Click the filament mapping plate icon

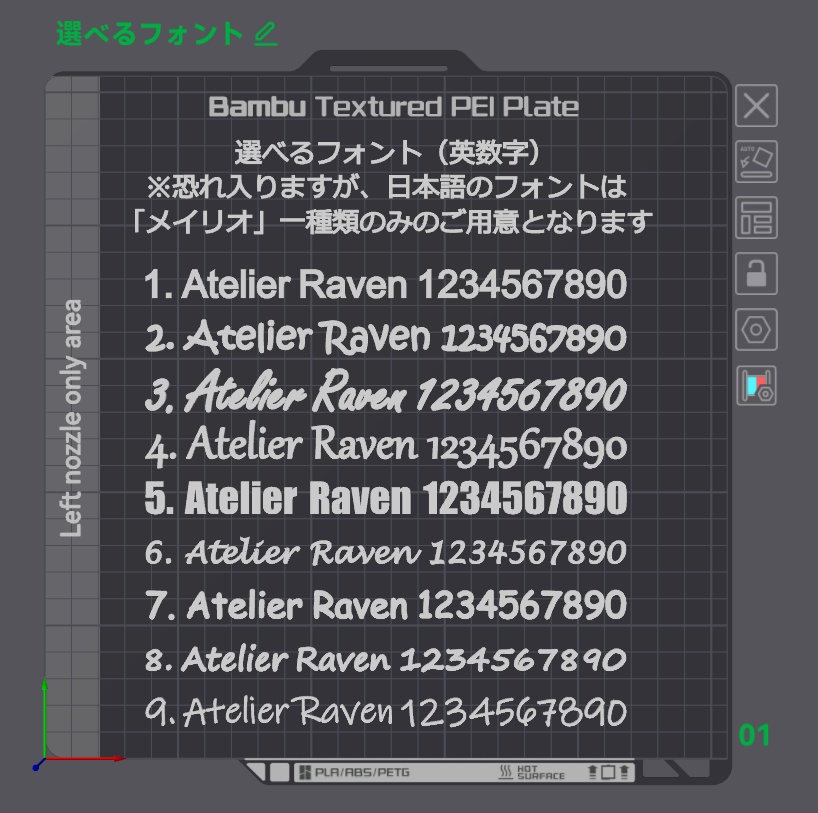(756, 386)
